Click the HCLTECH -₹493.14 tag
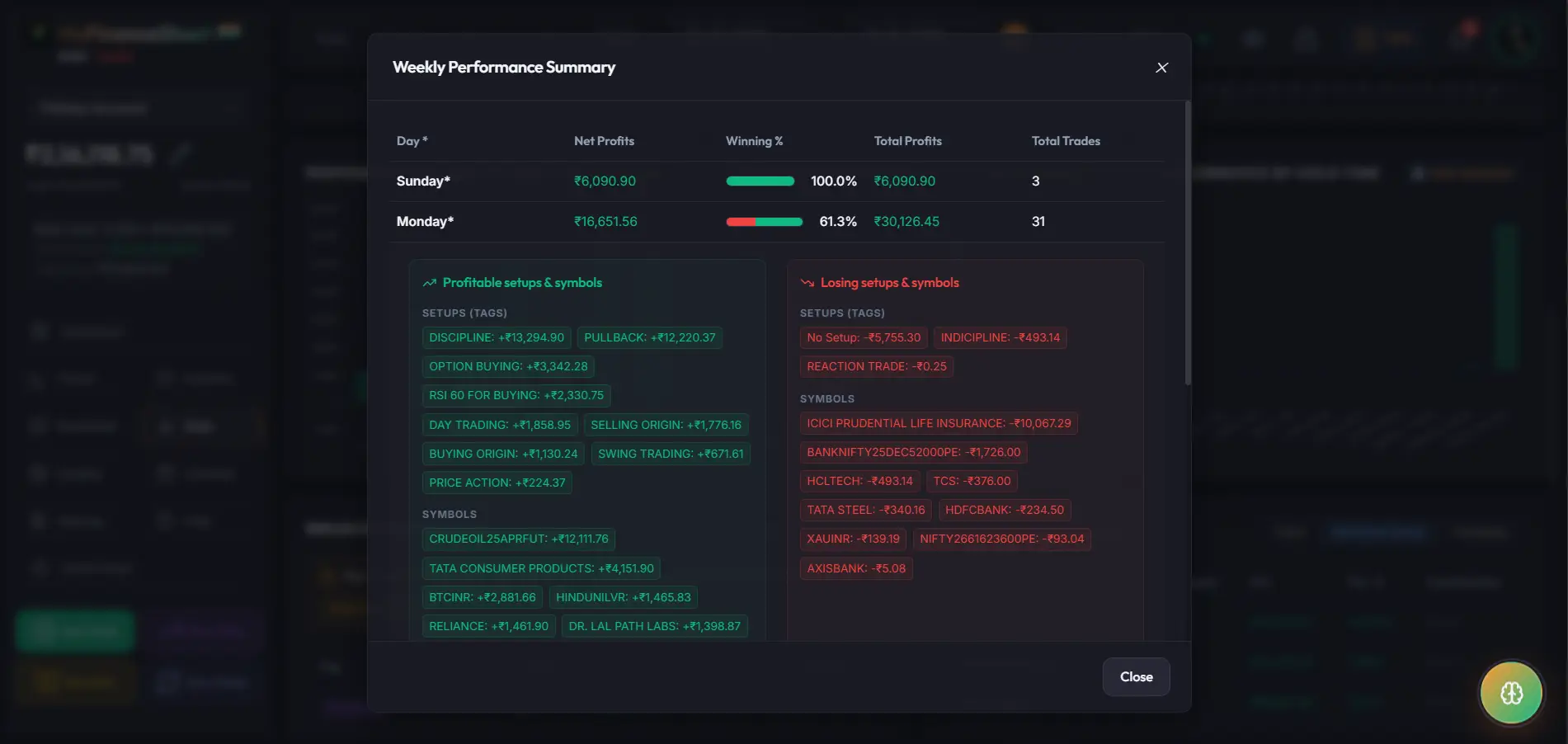Image resolution: width=1568 pixels, height=744 pixels. [859, 481]
